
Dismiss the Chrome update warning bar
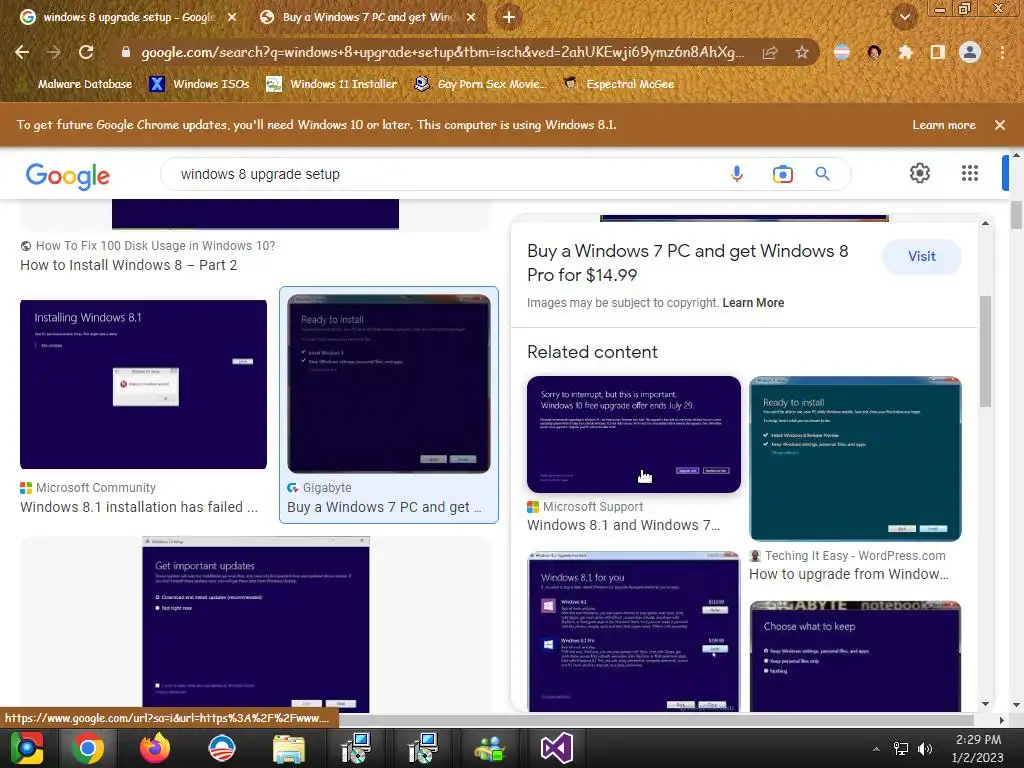pos(1000,125)
